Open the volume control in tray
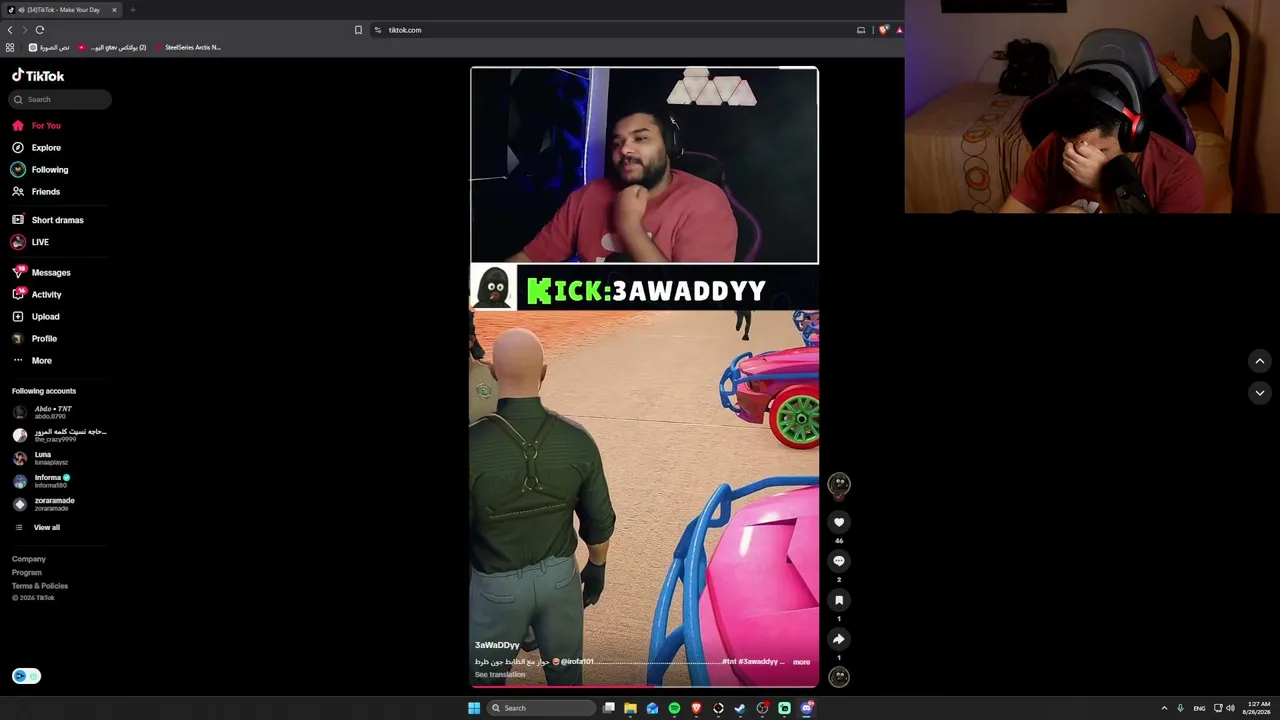Image resolution: width=1280 pixels, height=720 pixels. tap(1230, 708)
